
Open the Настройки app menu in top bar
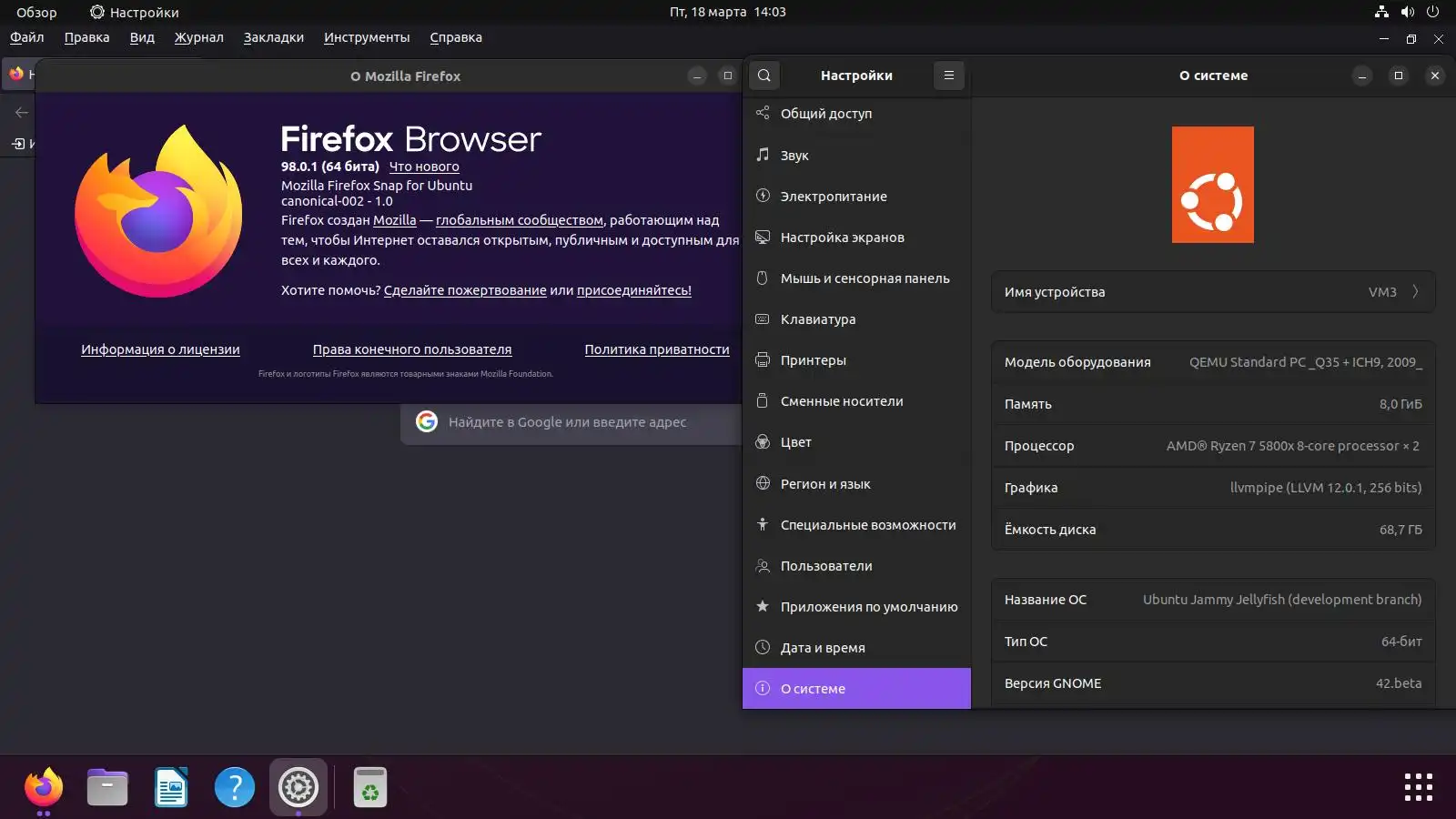[135, 12]
